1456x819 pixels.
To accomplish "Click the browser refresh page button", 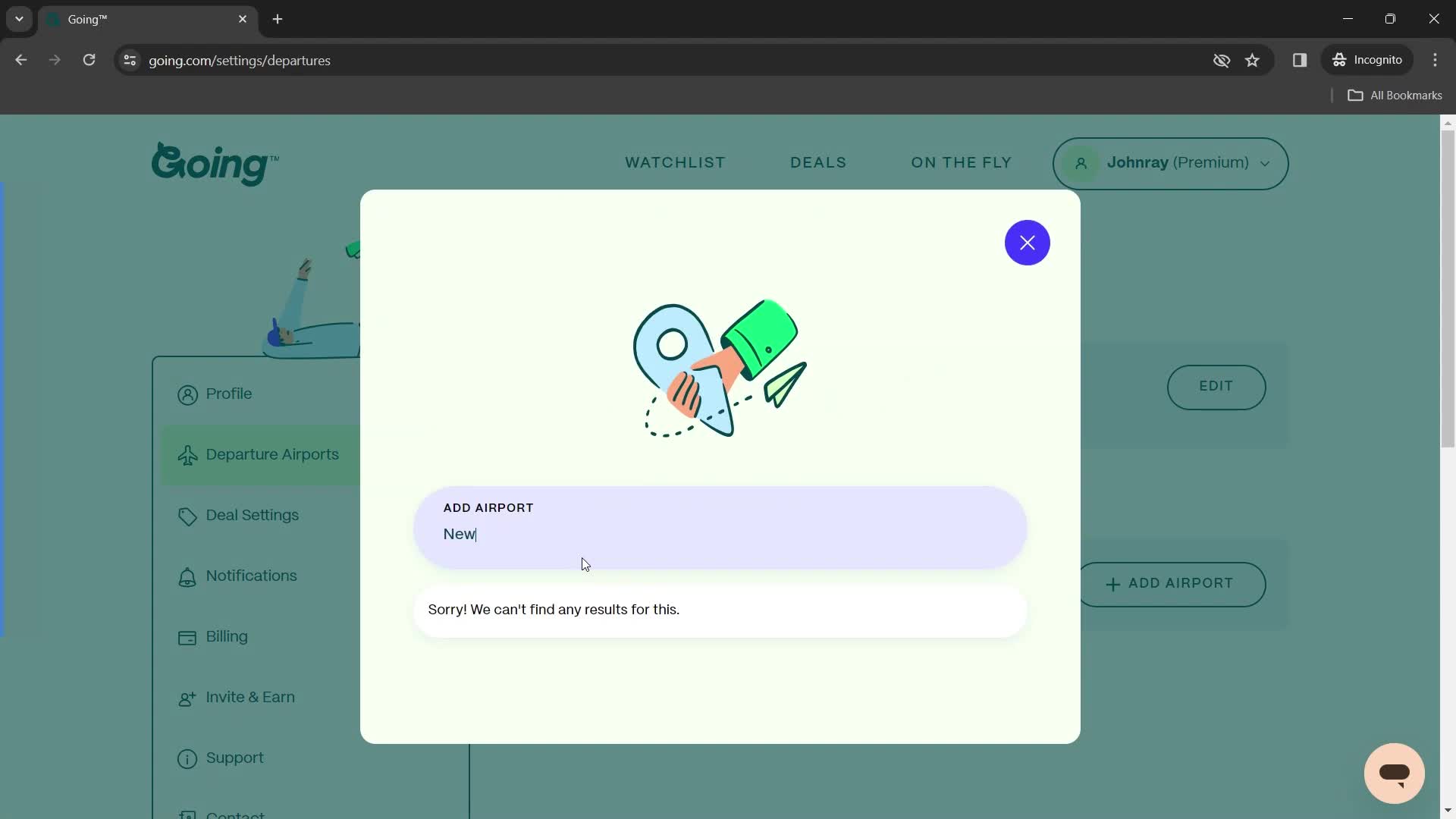I will click(89, 60).
